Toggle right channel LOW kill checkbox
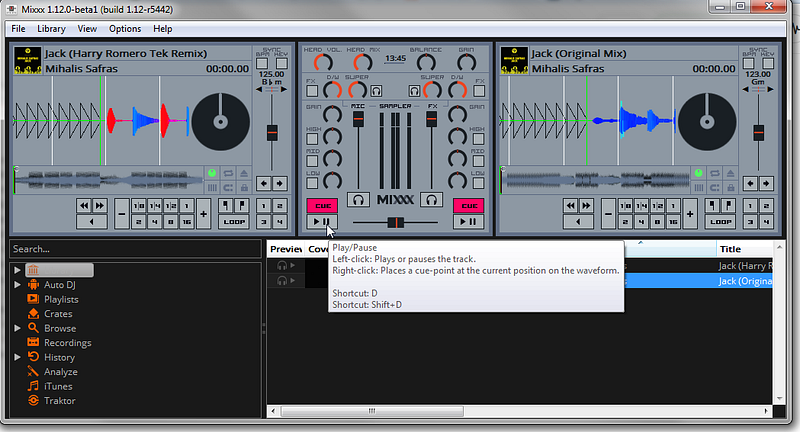Viewport: 800px width, 432px height. (479, 183)
